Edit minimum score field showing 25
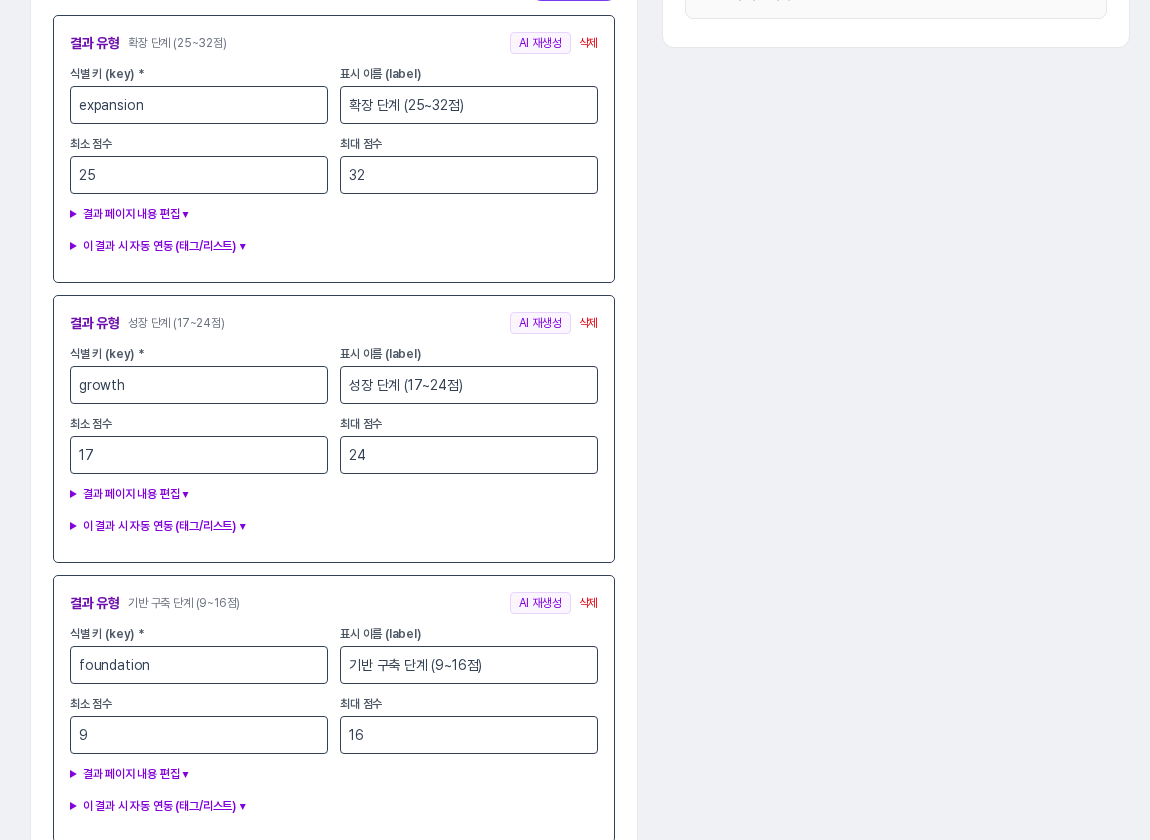Image resolution: width=1150 pixels, height=840 pixels. (199, 175)
